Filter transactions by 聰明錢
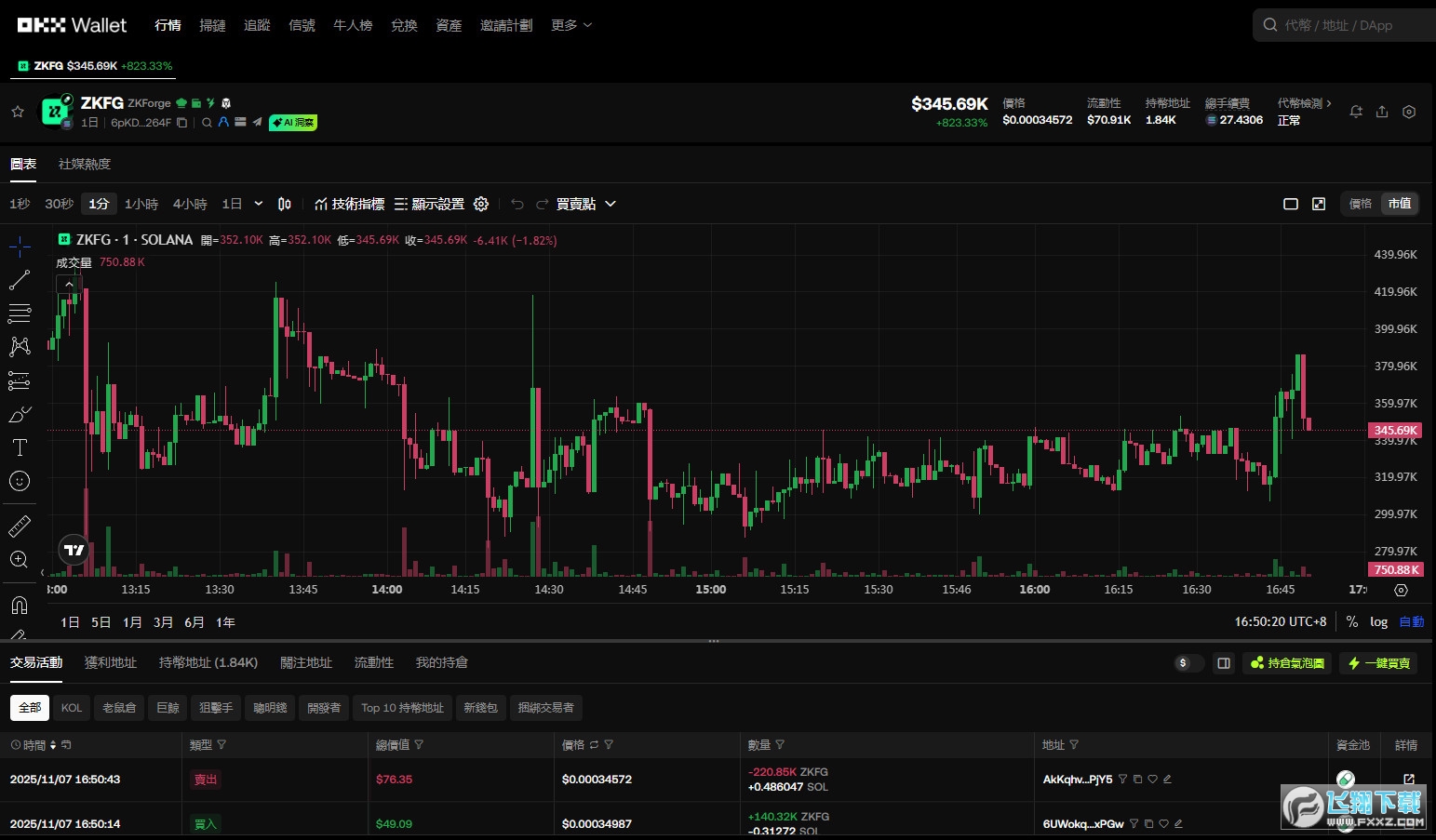The image size is (1436, 840). [x=270, y=708]
